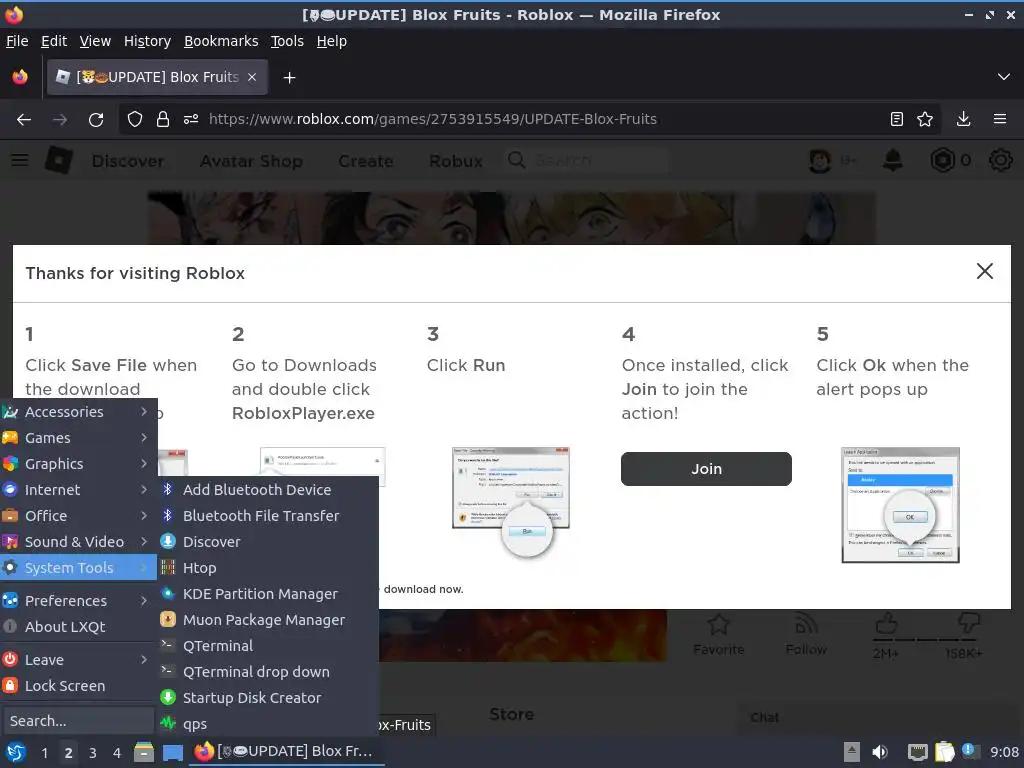Image resolution: width=1024 pixels, height=768 pixels.
Task: Launch Add Bluetooth Device
Action: (268, 490)
